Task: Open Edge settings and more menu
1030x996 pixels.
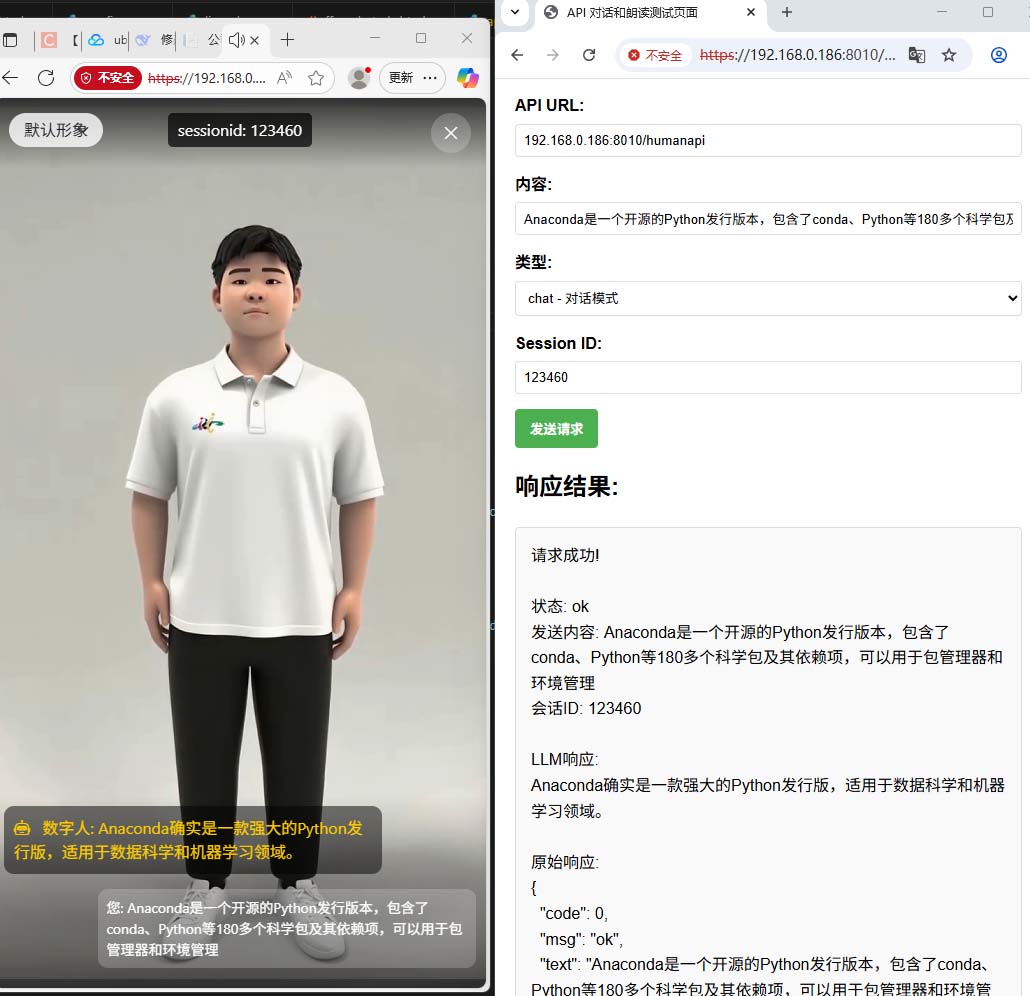Action: coord(430,78)
